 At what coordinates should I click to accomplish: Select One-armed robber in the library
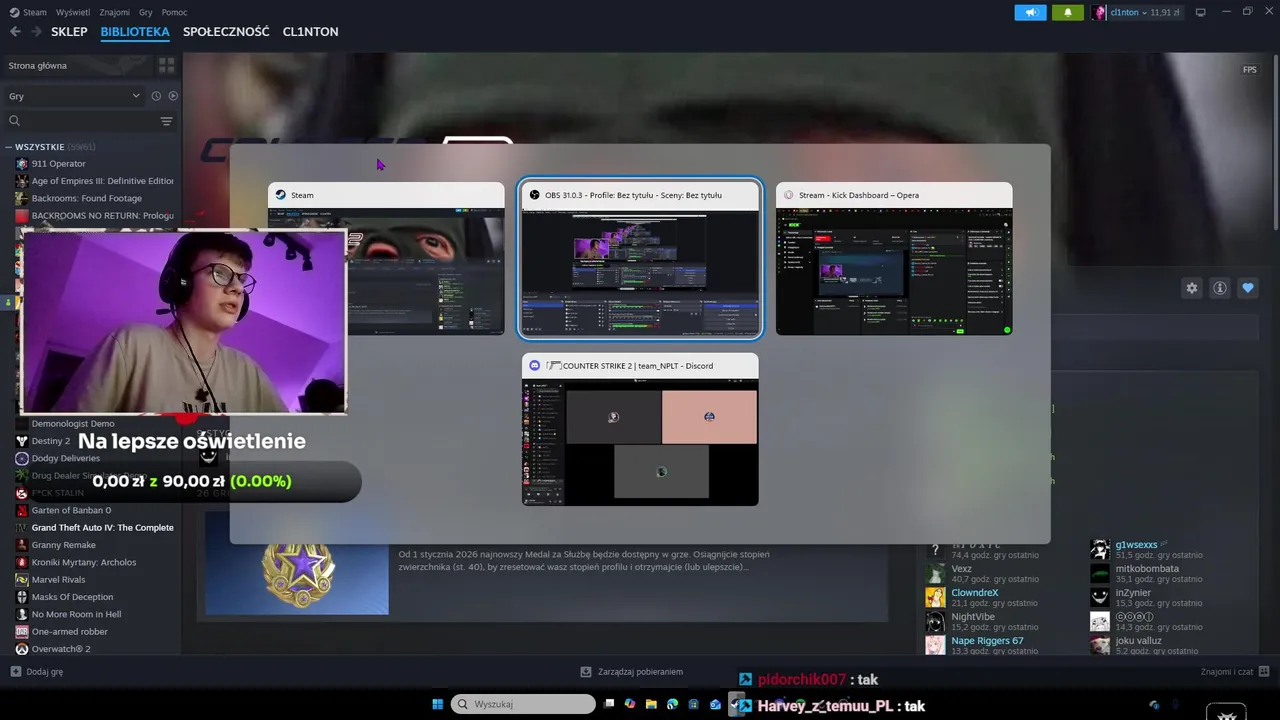point(62,632)
